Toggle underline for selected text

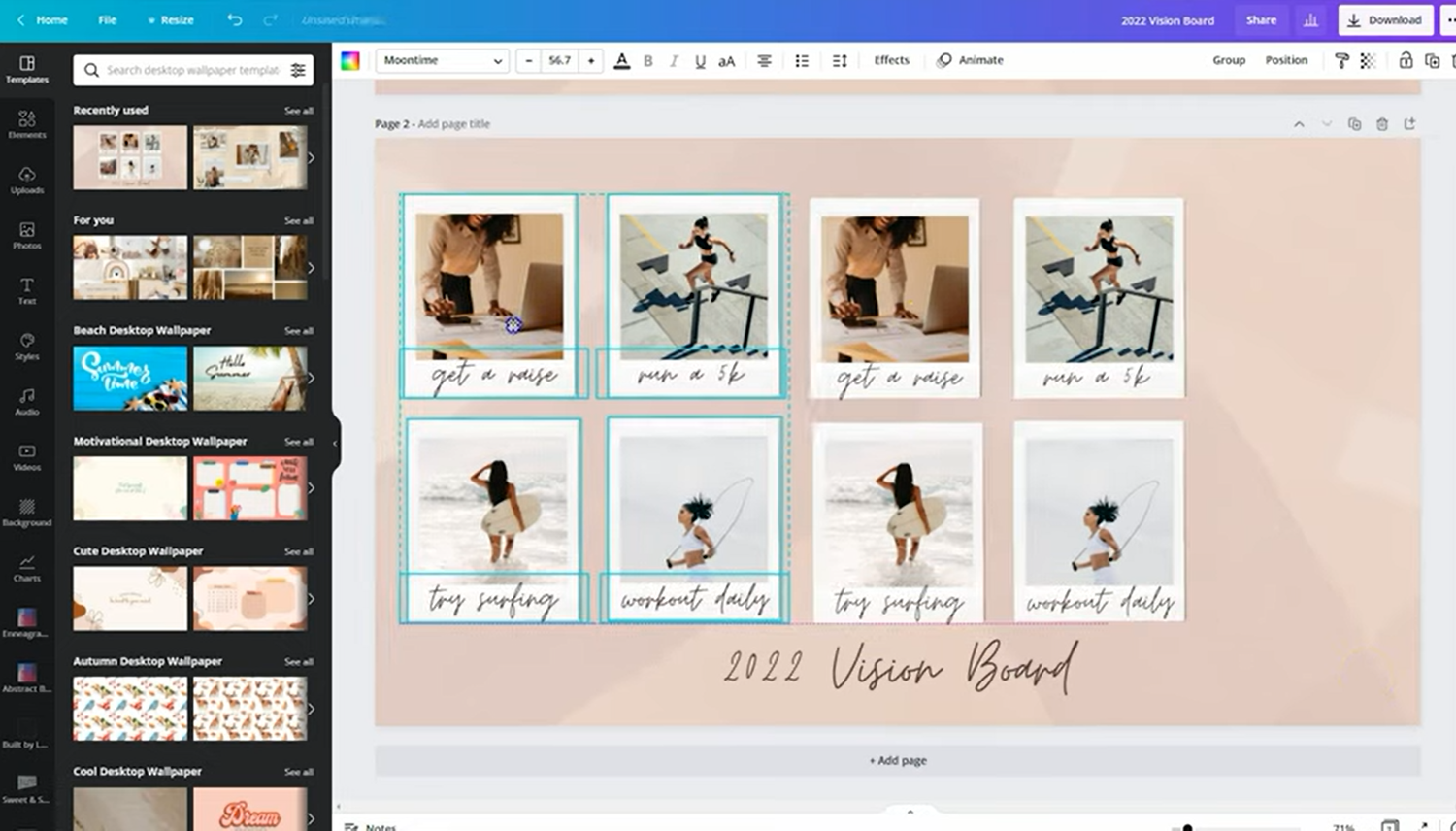click(x=700, y=60)
